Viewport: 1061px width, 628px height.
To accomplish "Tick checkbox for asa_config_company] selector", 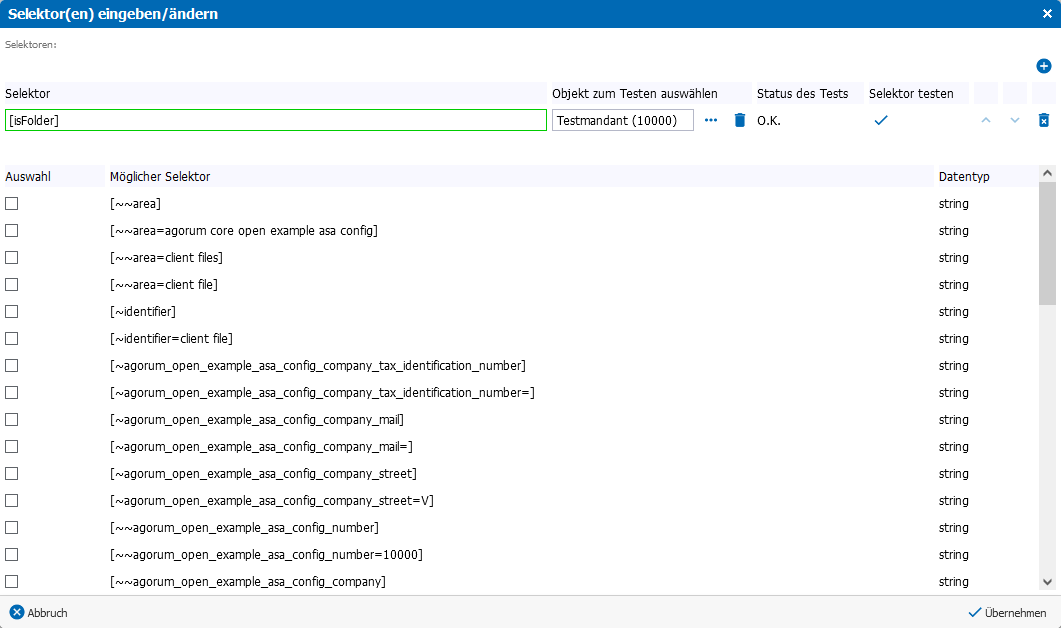I will (12, 581).
